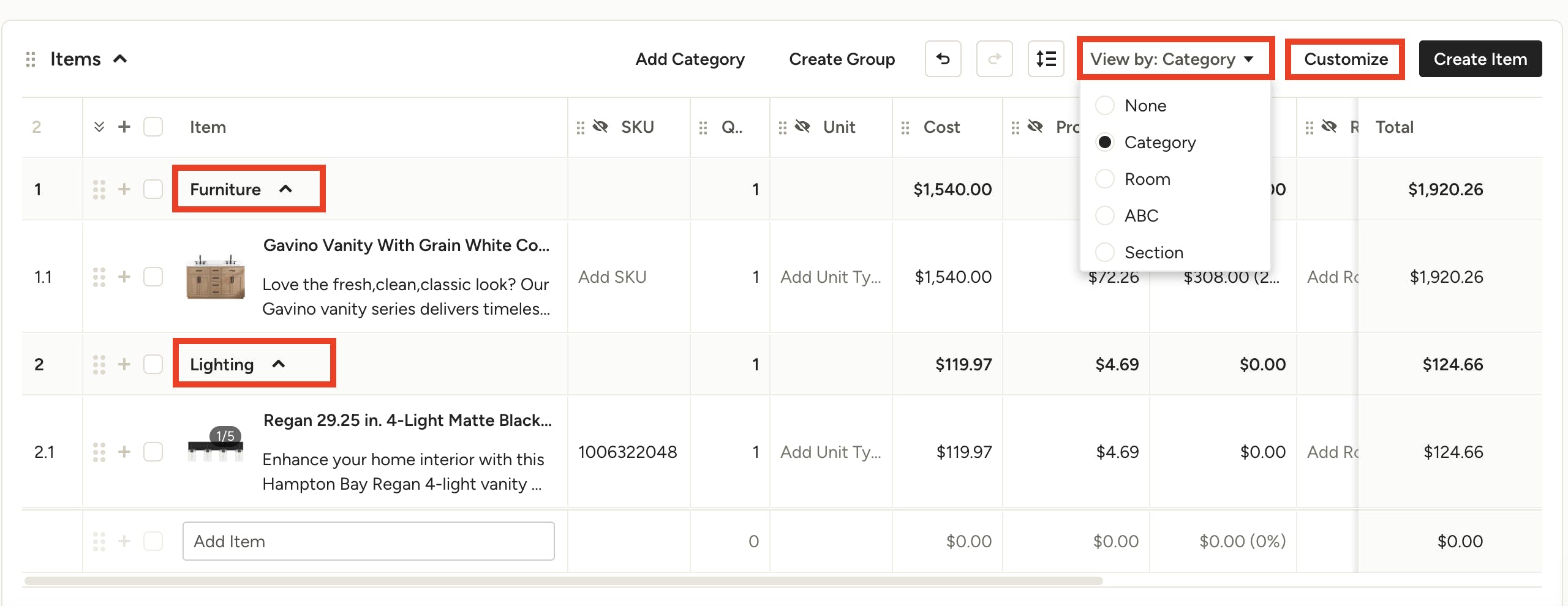The height and width of the screenshot is (606, 1568).
Task: Click drag handle beside Items title
Action: pos(31,59)
